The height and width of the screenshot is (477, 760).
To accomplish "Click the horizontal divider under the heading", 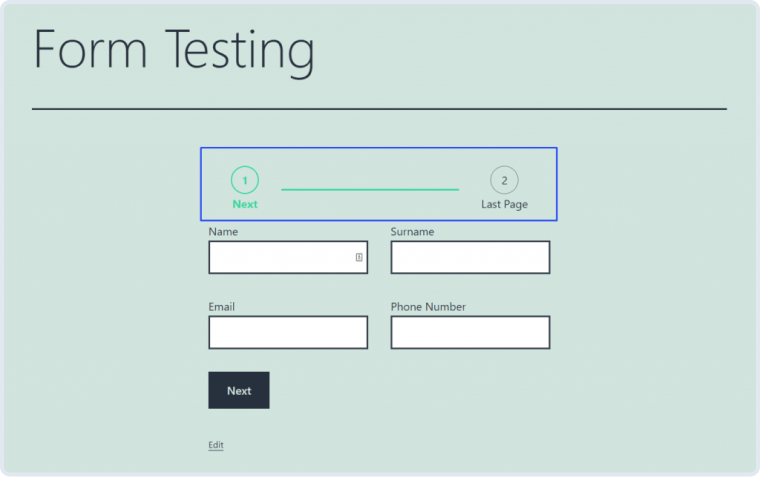I will coord(380,109).
